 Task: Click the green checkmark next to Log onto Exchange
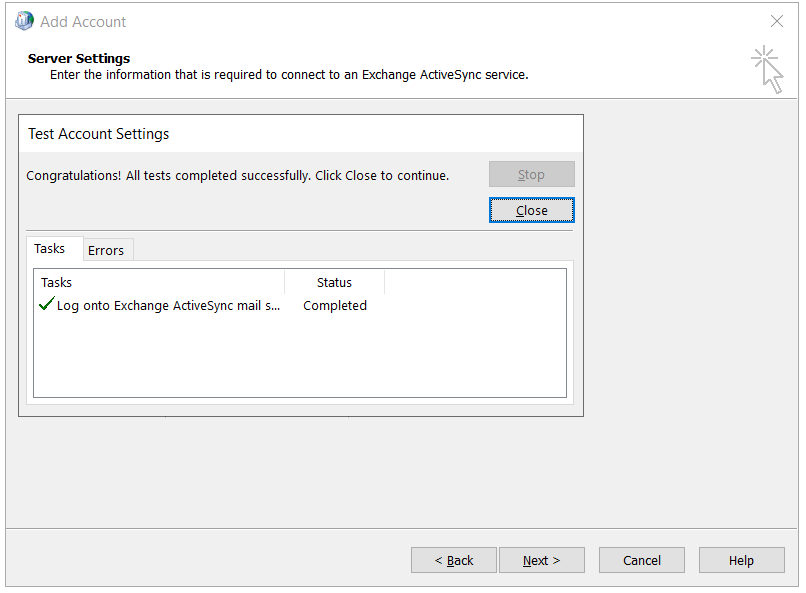tap(46, 304)
